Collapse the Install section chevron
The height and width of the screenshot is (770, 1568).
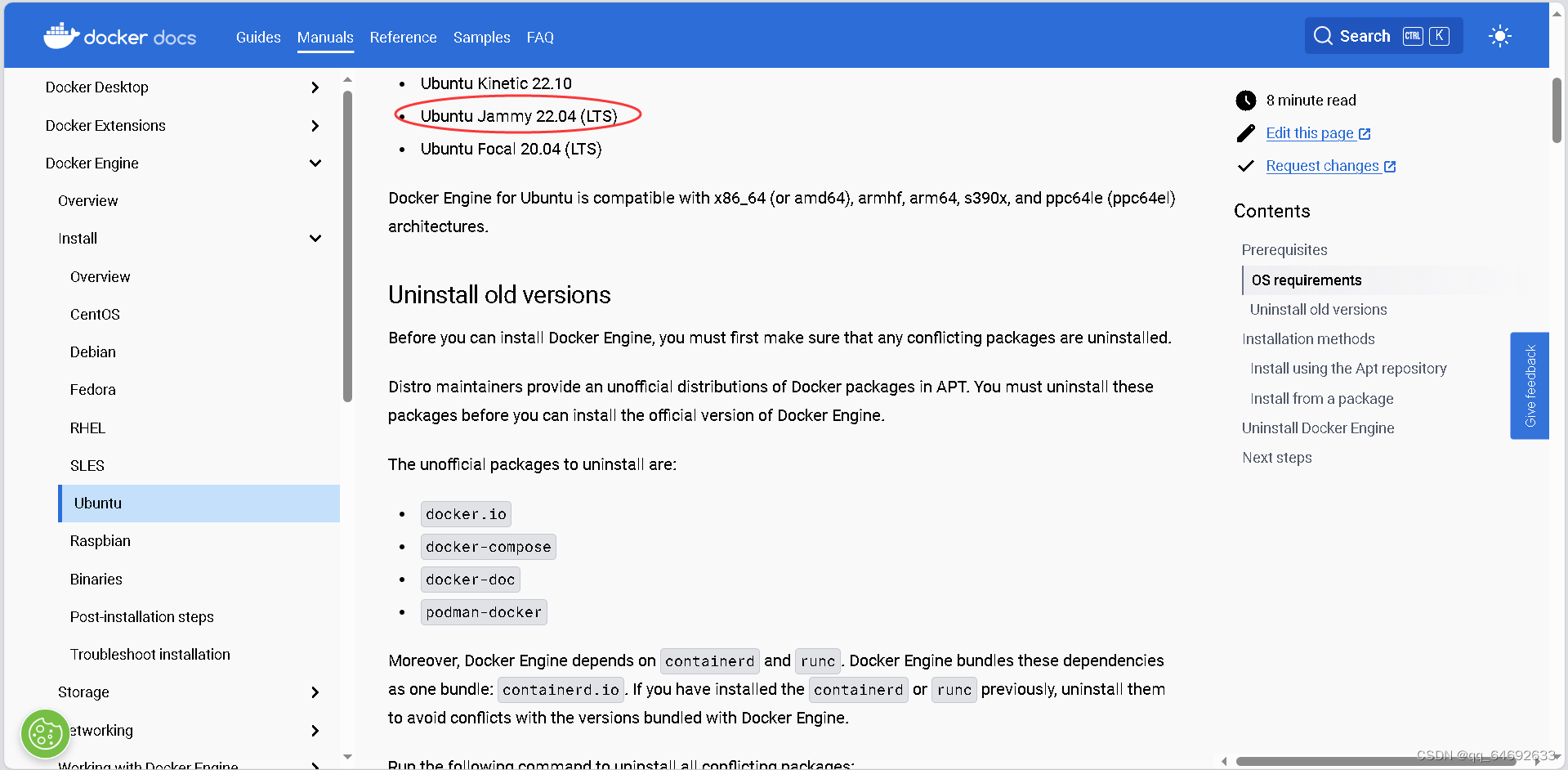pyautogui.click(x=315, y=239)
